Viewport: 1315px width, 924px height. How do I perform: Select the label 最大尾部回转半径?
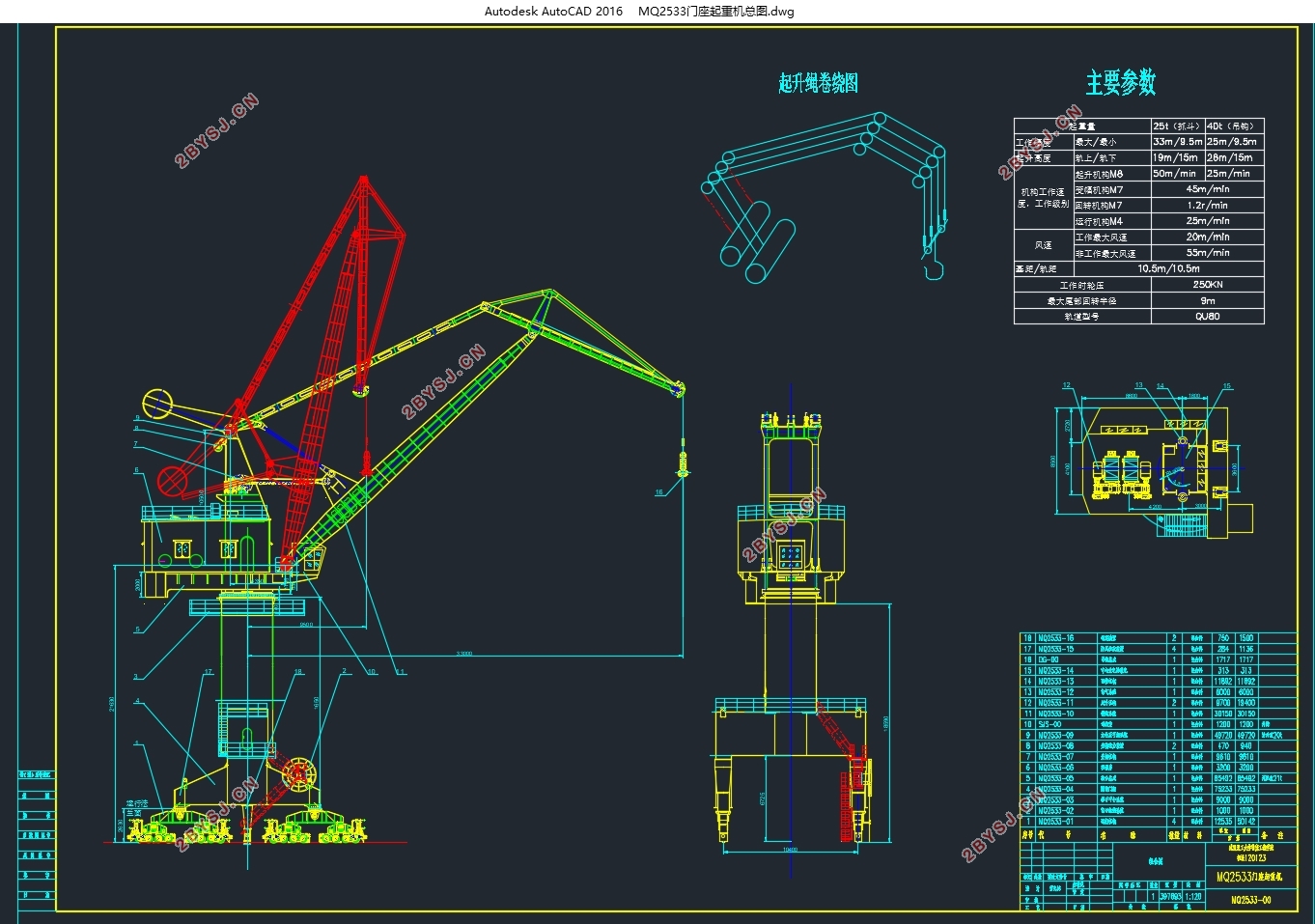1081,301
